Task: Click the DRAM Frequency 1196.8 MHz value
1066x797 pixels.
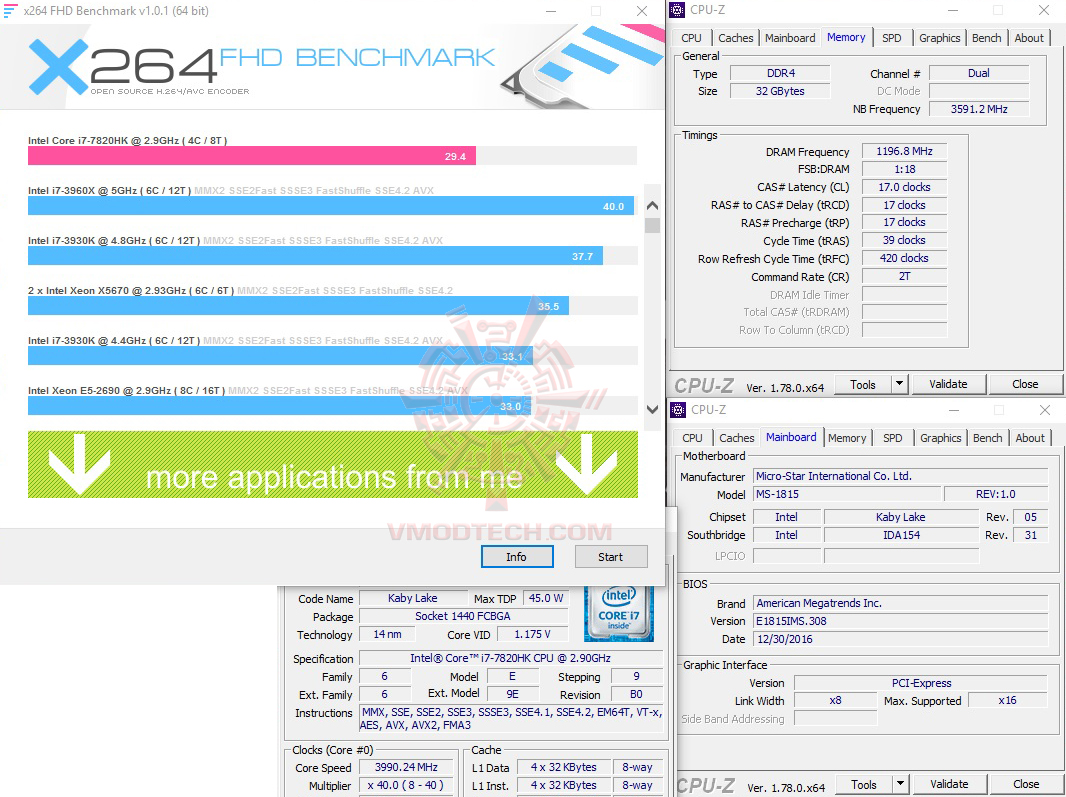Action: [904, 151]
